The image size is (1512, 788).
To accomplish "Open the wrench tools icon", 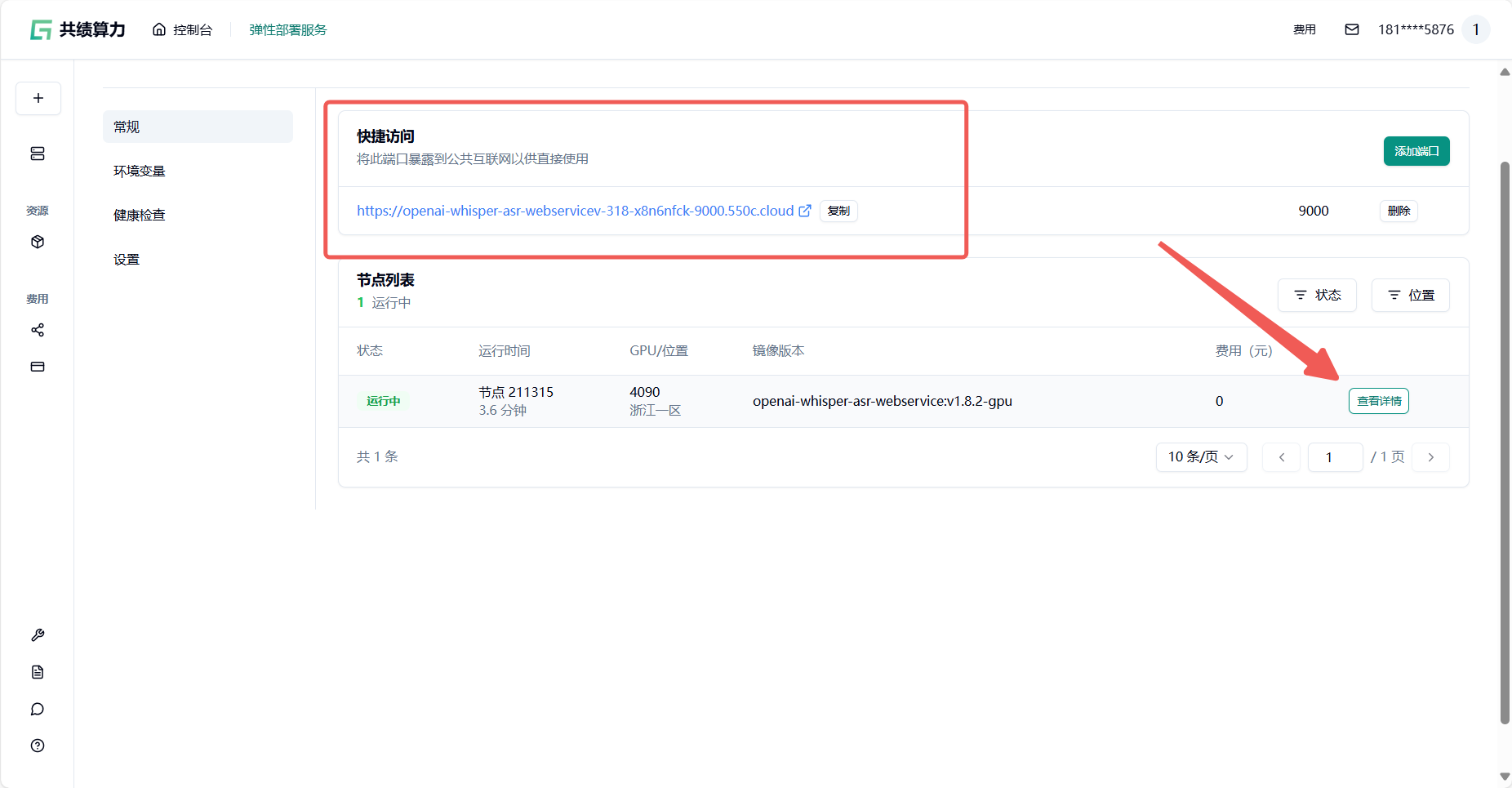I will point(38,635).
